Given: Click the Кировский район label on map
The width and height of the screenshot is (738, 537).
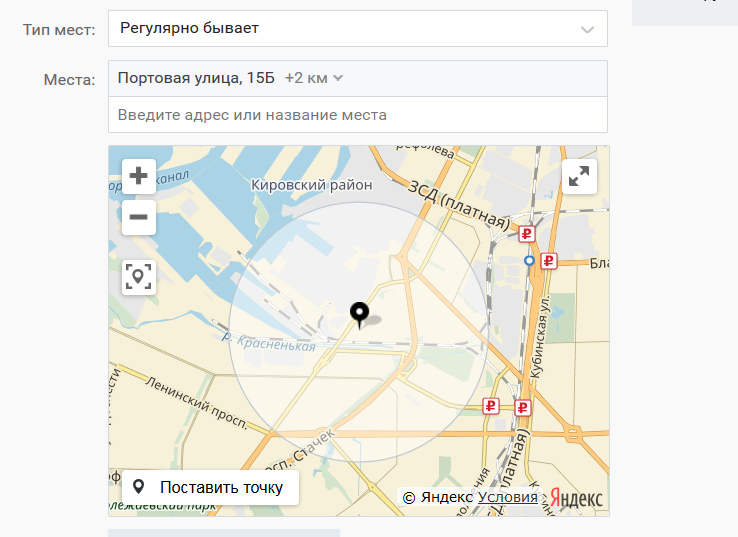Looking at the screenshot, I should tap(311, 185).
